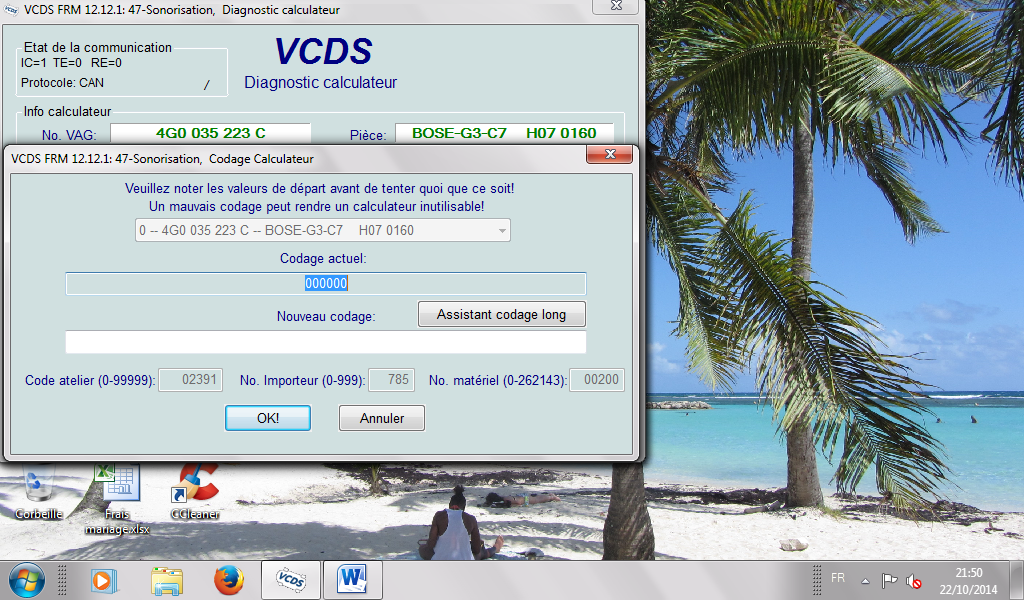Click the FR language indicator
The height and width of the screenshot is (600, 1024).
pos(838,578)
